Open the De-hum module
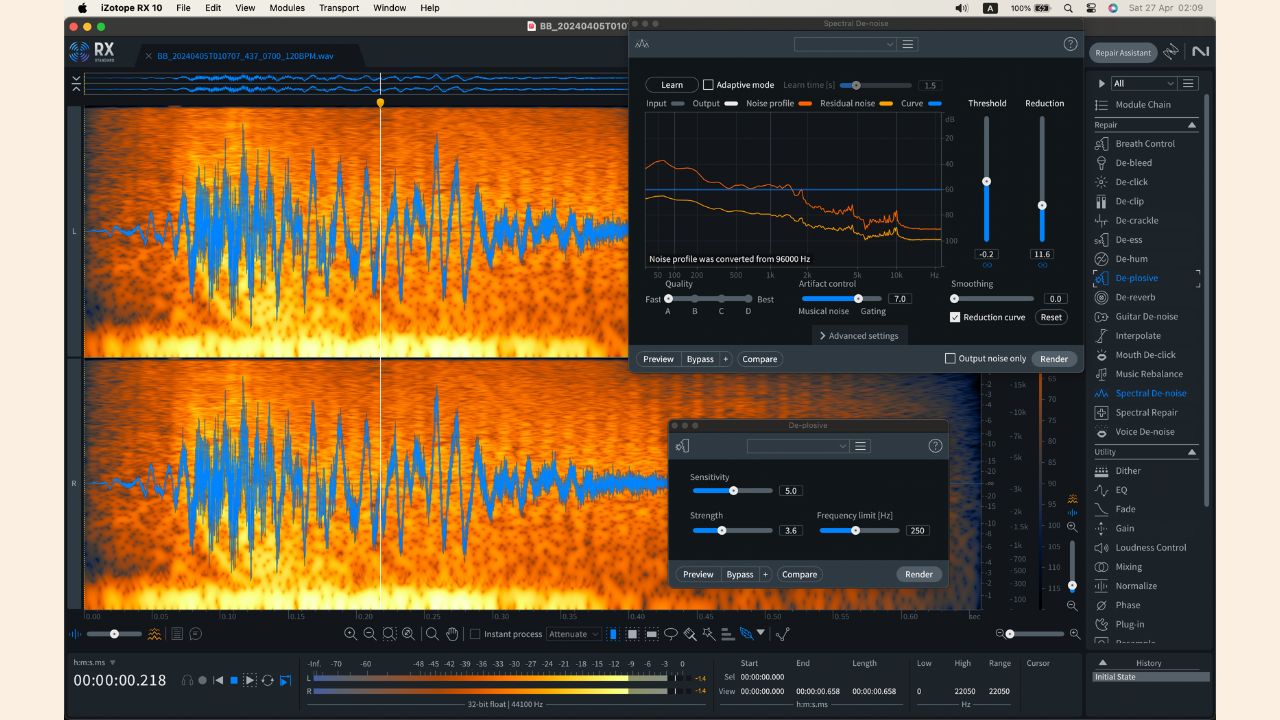Screen dimensions: 1280x720 pyautogui.click(x=1131, y=259)
